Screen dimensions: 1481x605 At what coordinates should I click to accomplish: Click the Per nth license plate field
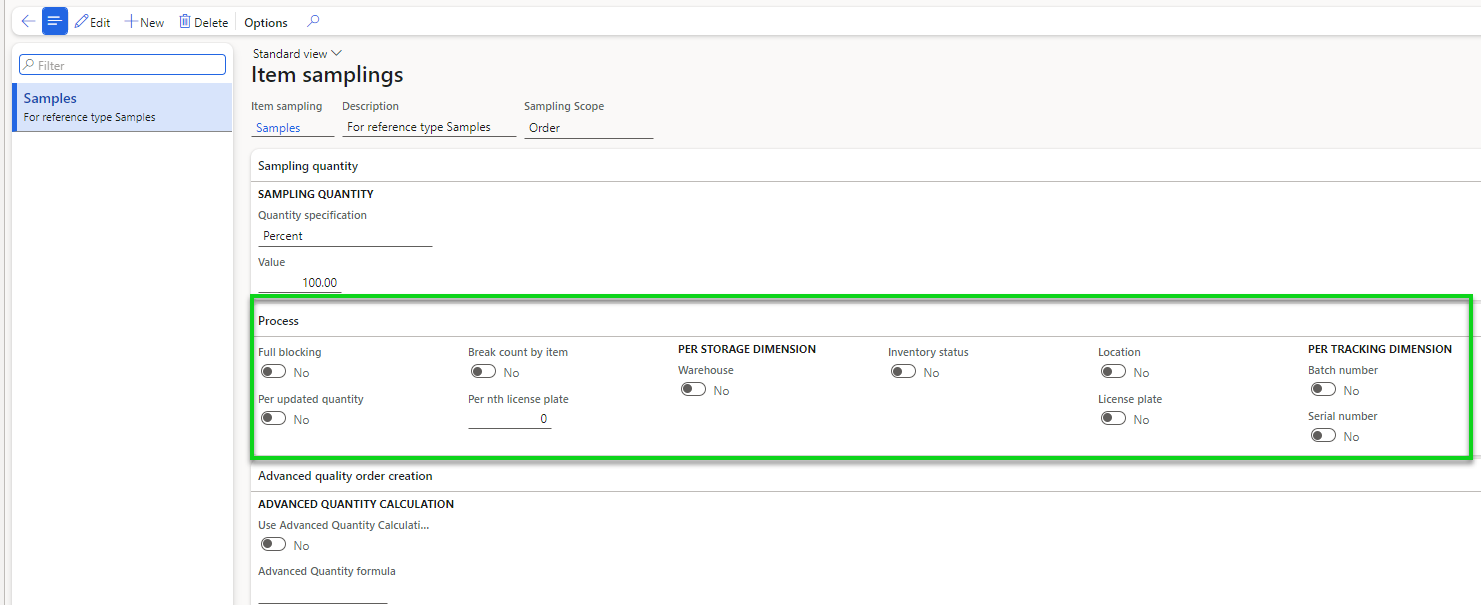pos(509,419)
